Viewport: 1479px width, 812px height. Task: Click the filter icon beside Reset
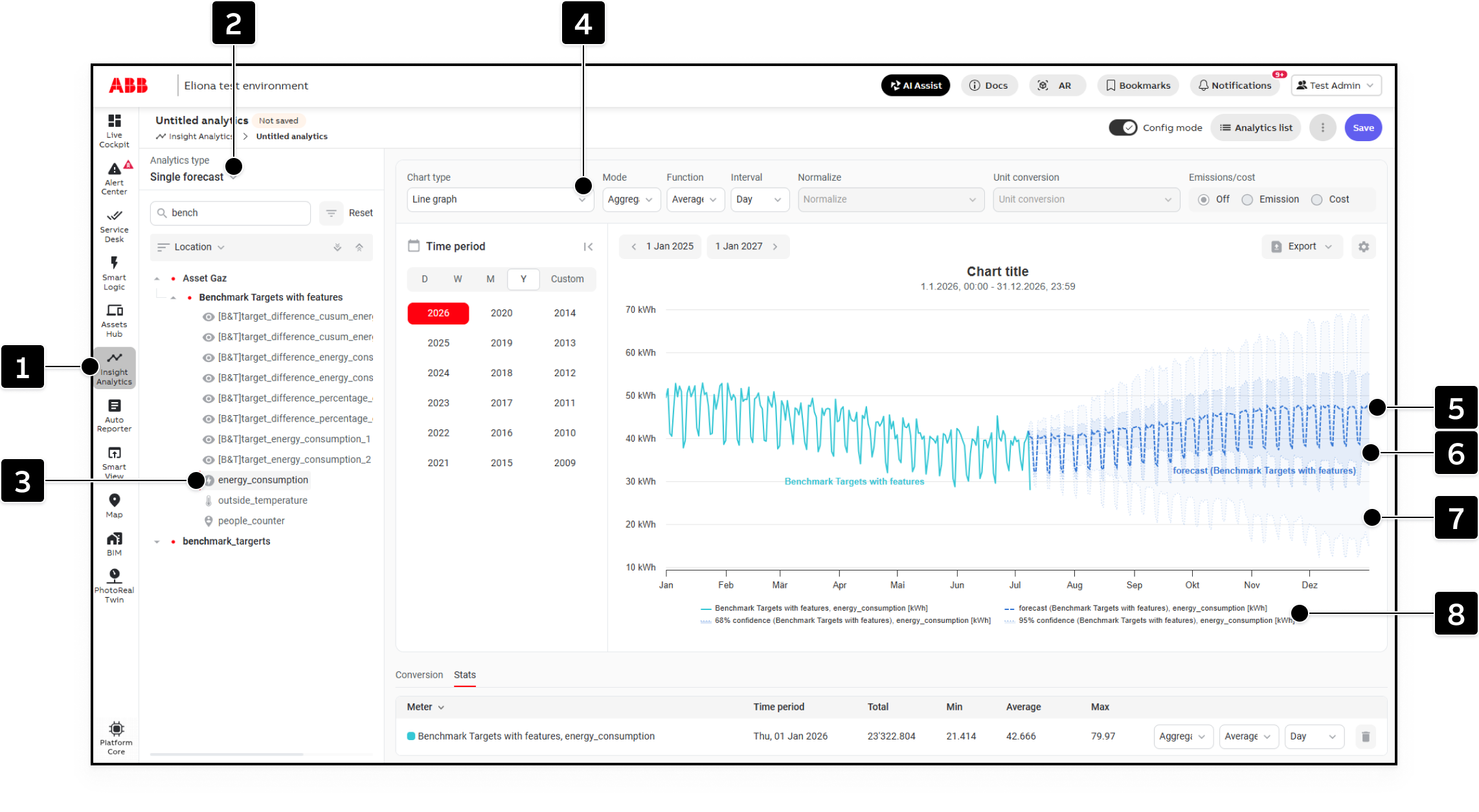coord(331,213)
